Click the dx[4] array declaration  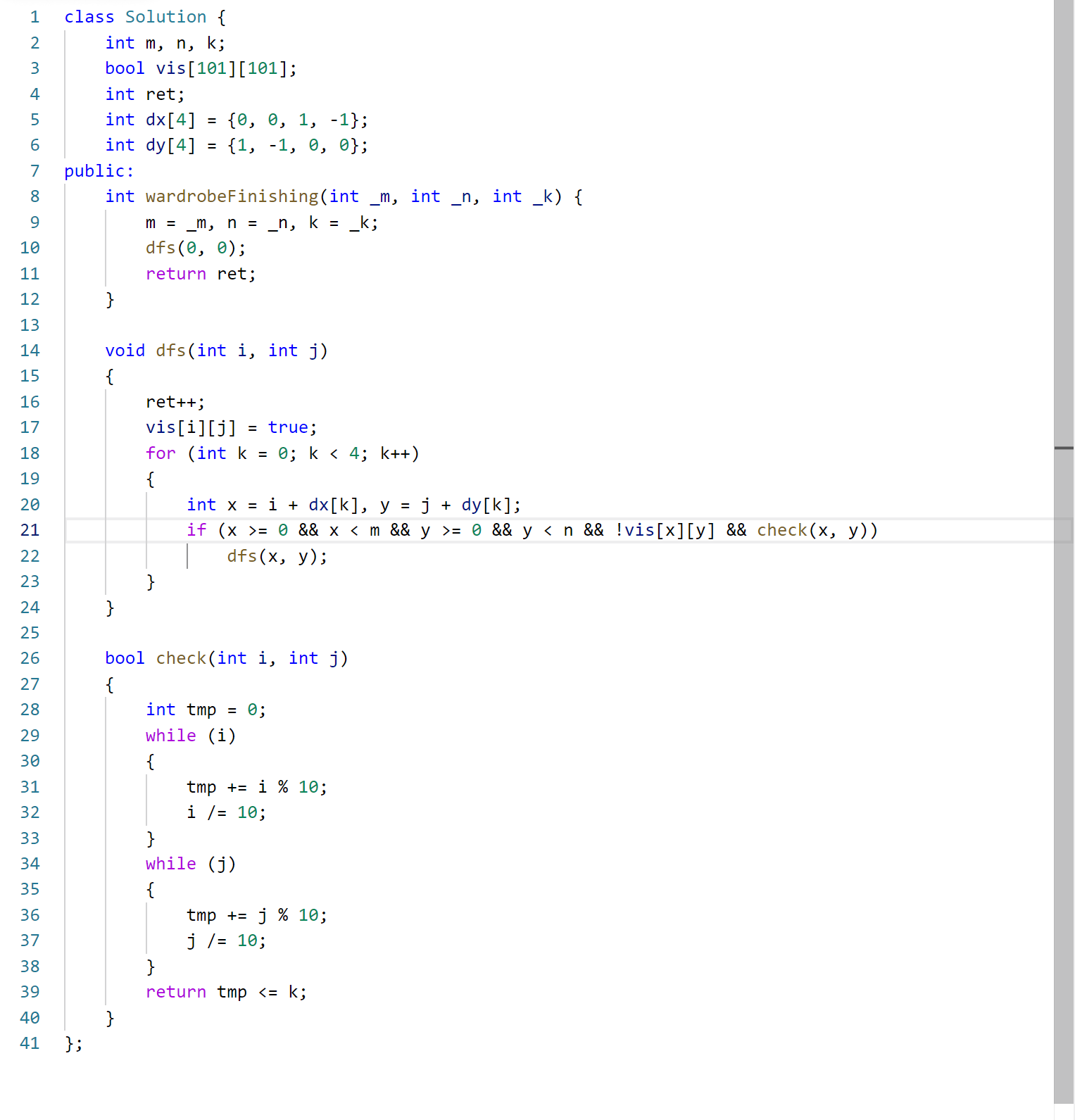(237, 120)
